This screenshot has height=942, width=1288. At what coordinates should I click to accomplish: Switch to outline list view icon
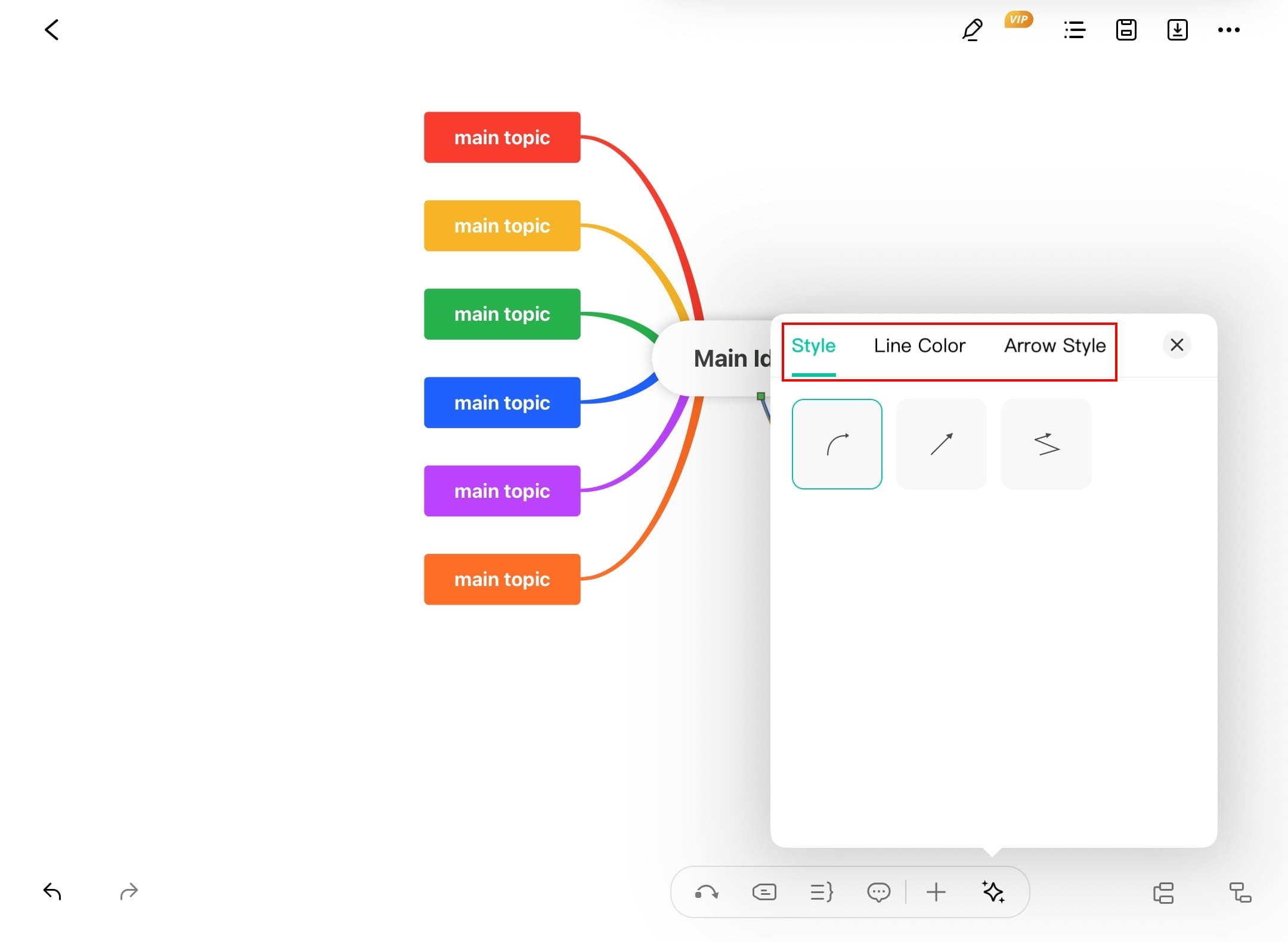point(1075,30)
